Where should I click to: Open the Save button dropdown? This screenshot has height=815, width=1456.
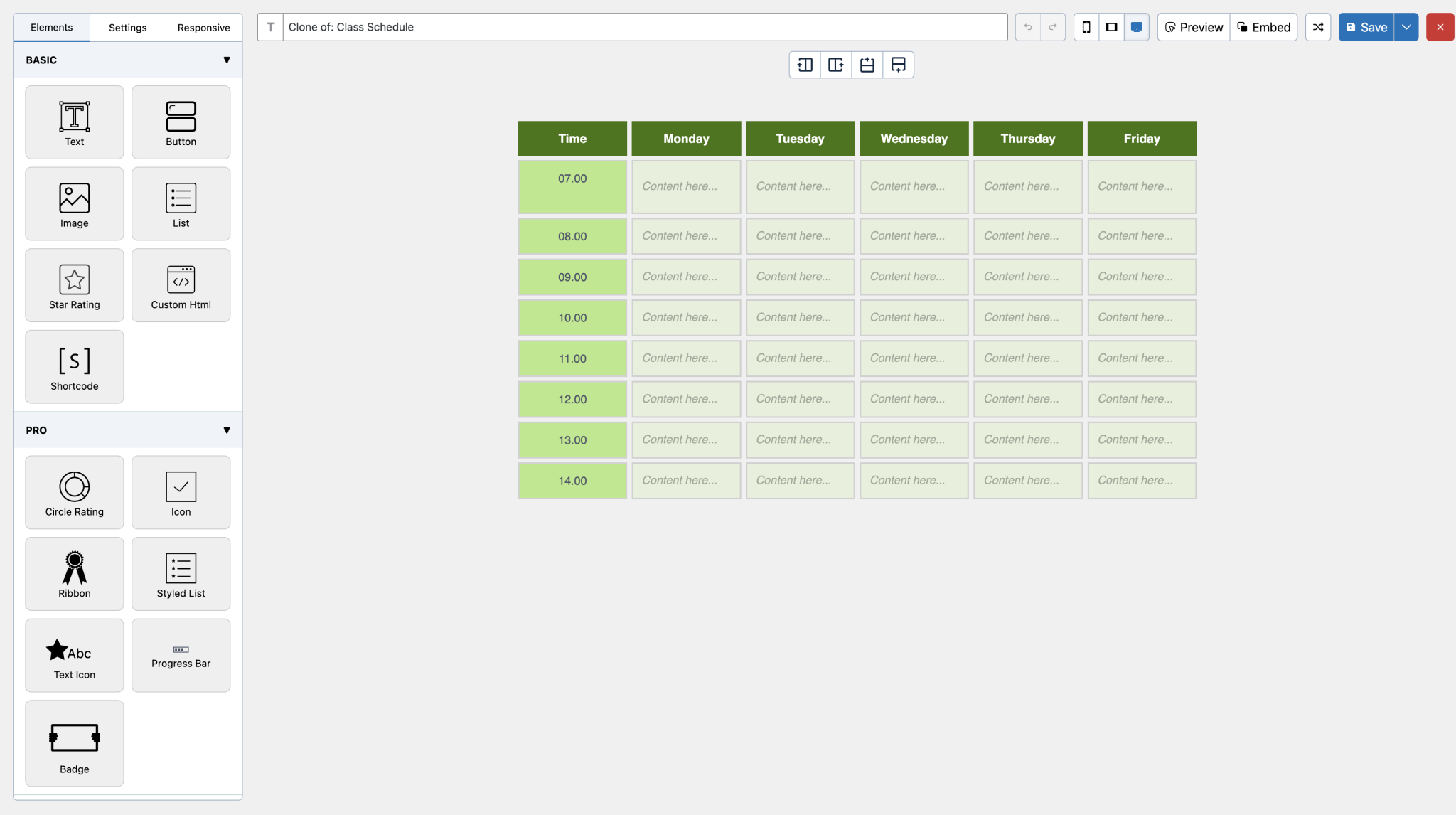pyautogui.click(x=1406, y=27)
